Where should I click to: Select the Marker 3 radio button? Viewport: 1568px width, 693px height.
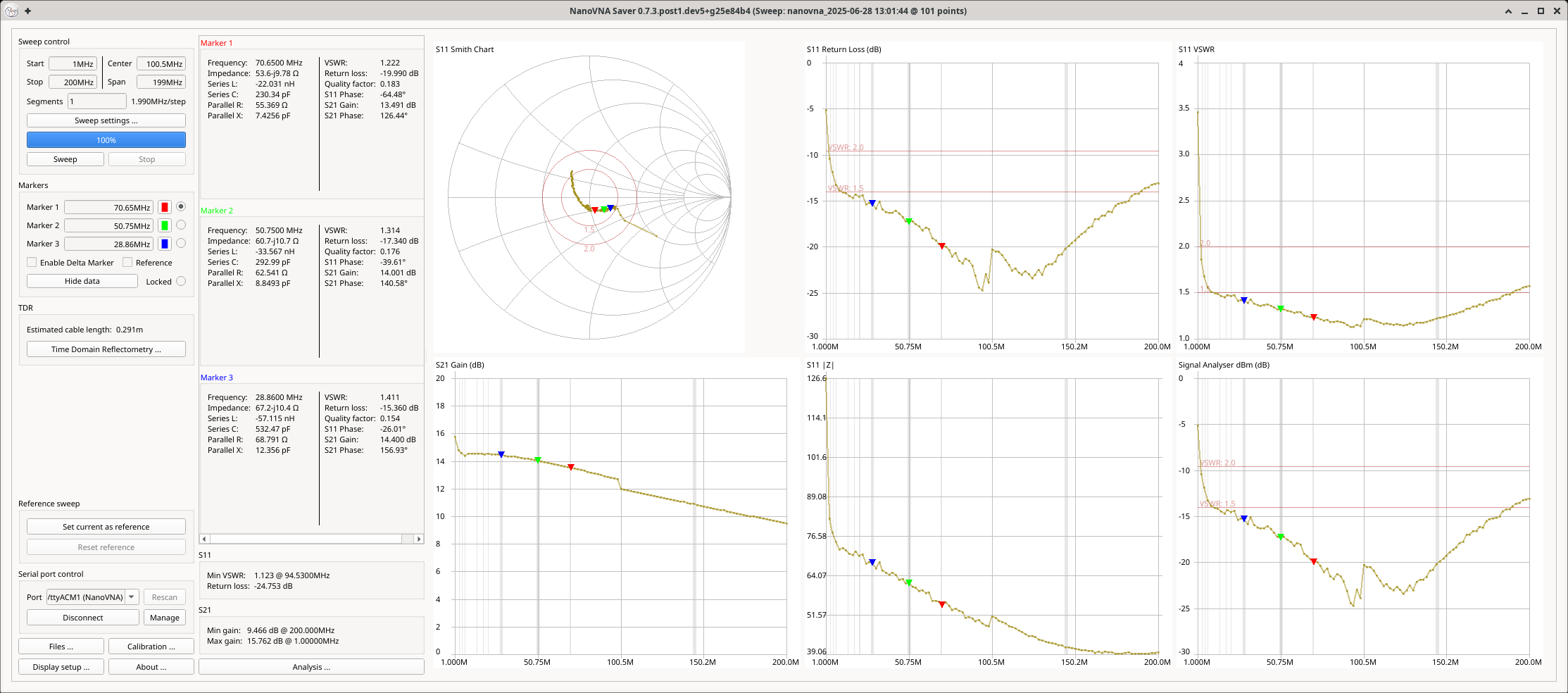pyautogui.click(x=181, y=243)
